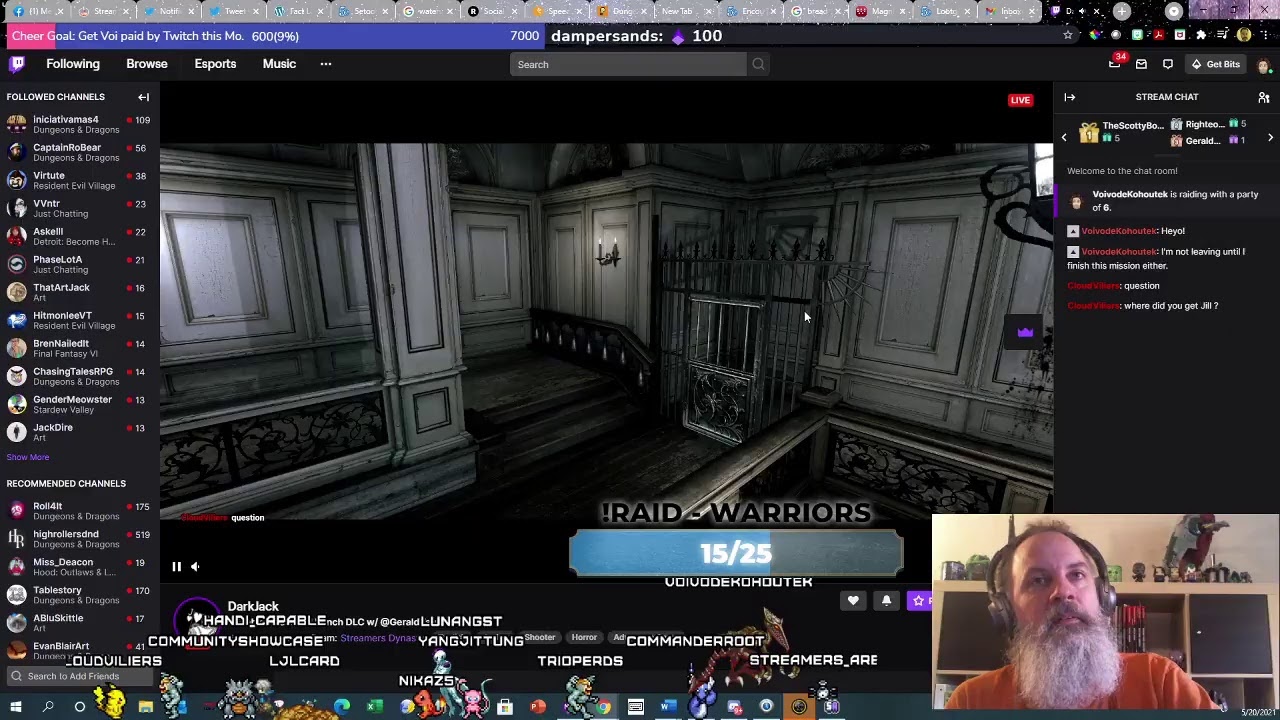Open the Whispers envelope icon
Image resolution: width=1280 pixels, height=720 pixels.
click(x=1141, y=64)
